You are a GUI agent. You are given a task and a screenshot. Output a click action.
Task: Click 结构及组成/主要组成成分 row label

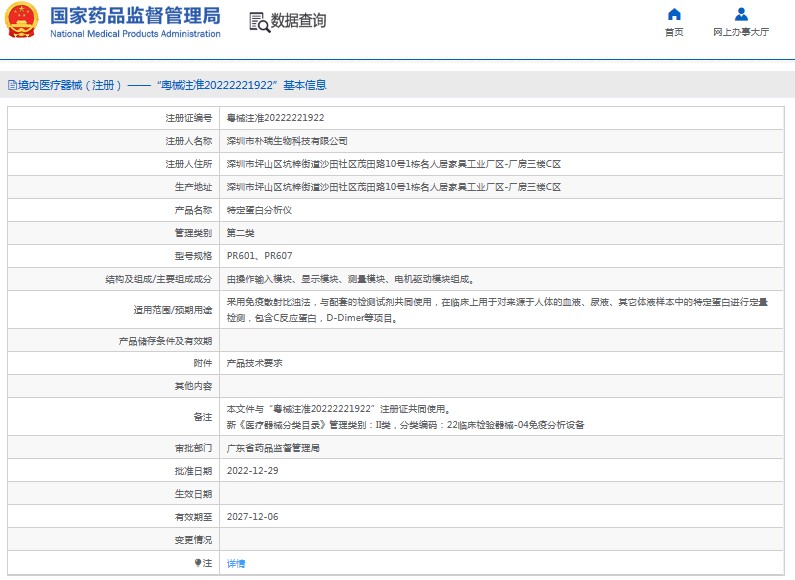coord(159,279)
